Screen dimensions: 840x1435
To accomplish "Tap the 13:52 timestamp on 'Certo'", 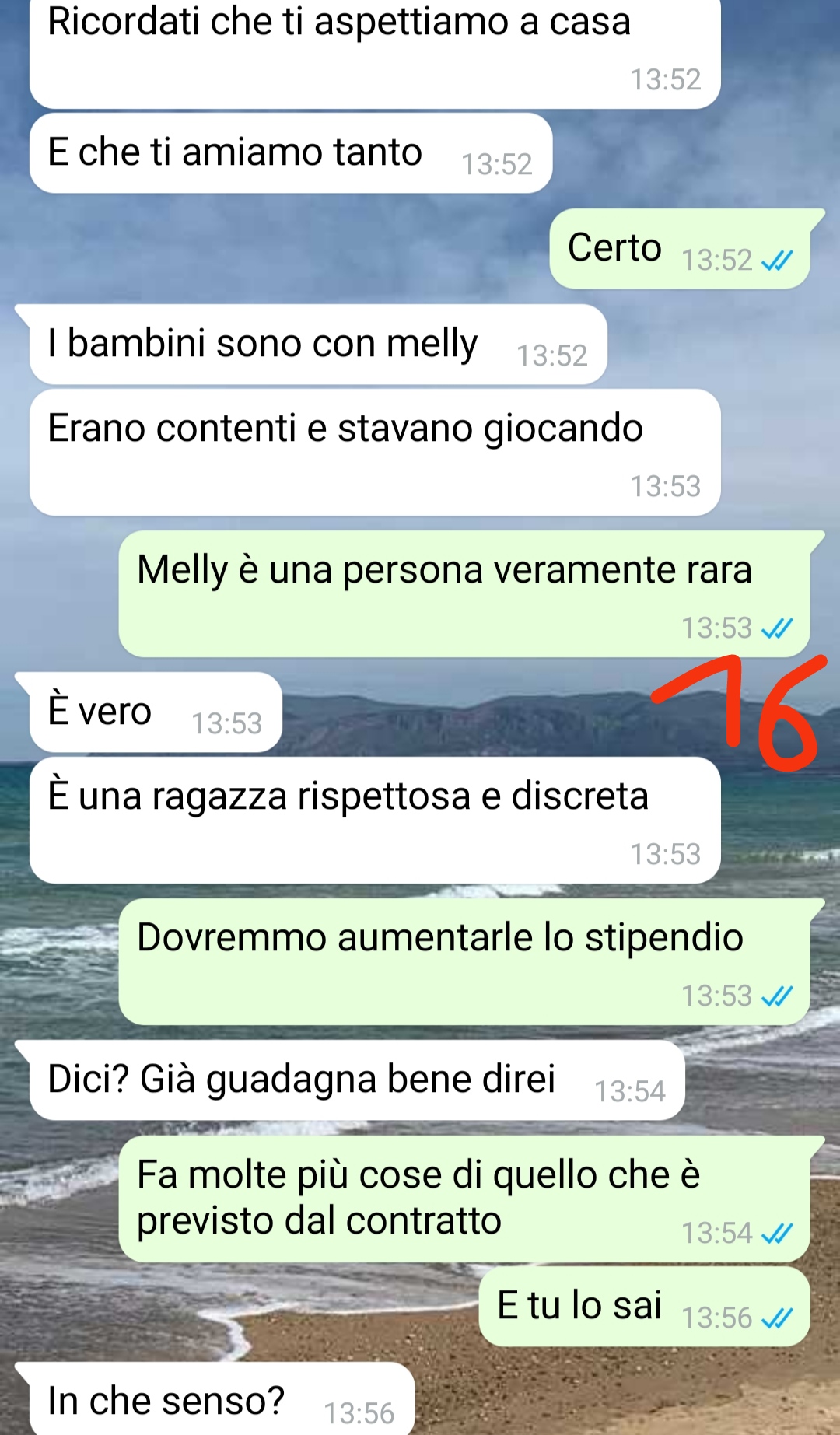I will (716, 260).
